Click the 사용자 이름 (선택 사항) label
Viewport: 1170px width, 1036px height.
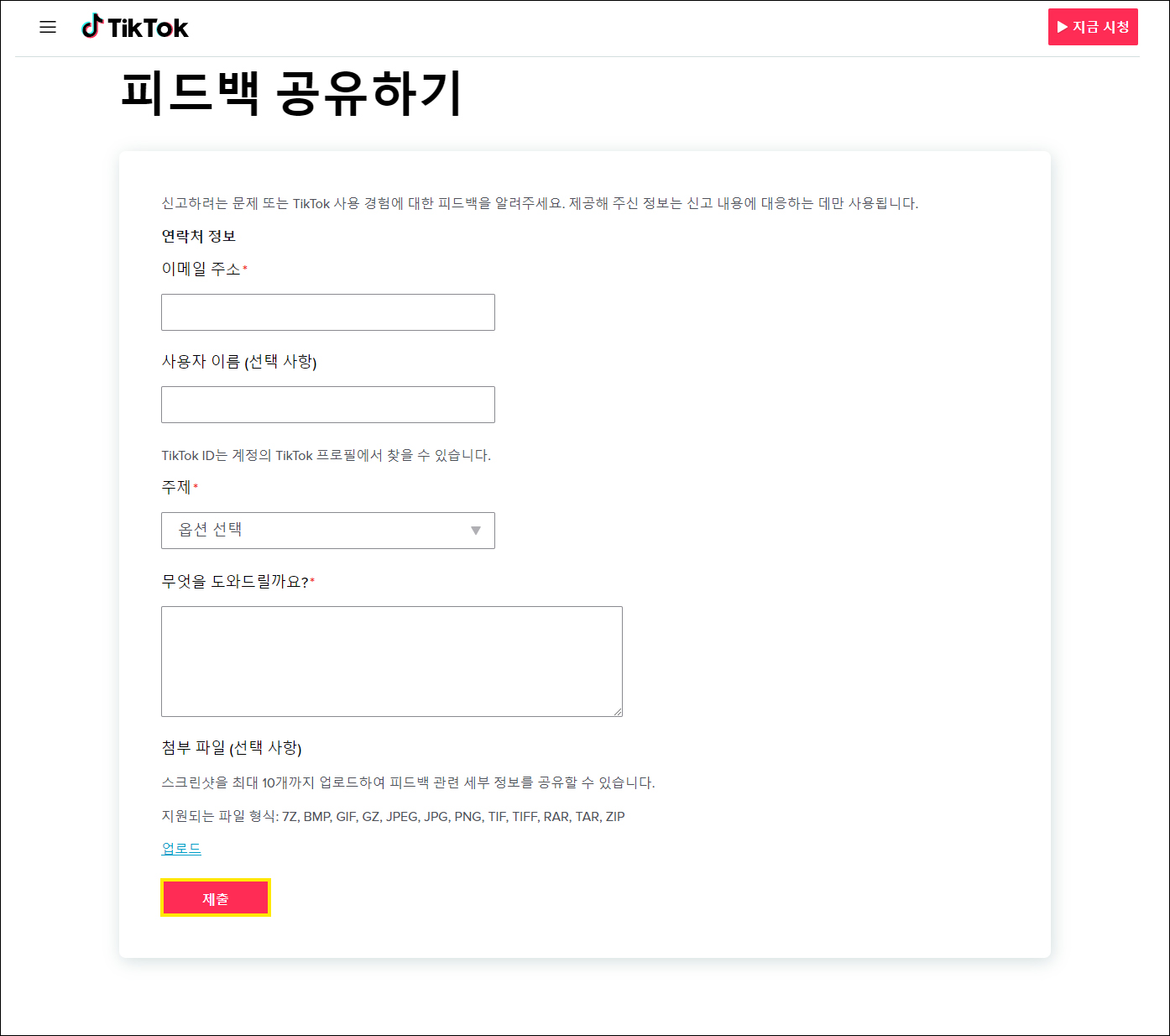click(239, 361)
